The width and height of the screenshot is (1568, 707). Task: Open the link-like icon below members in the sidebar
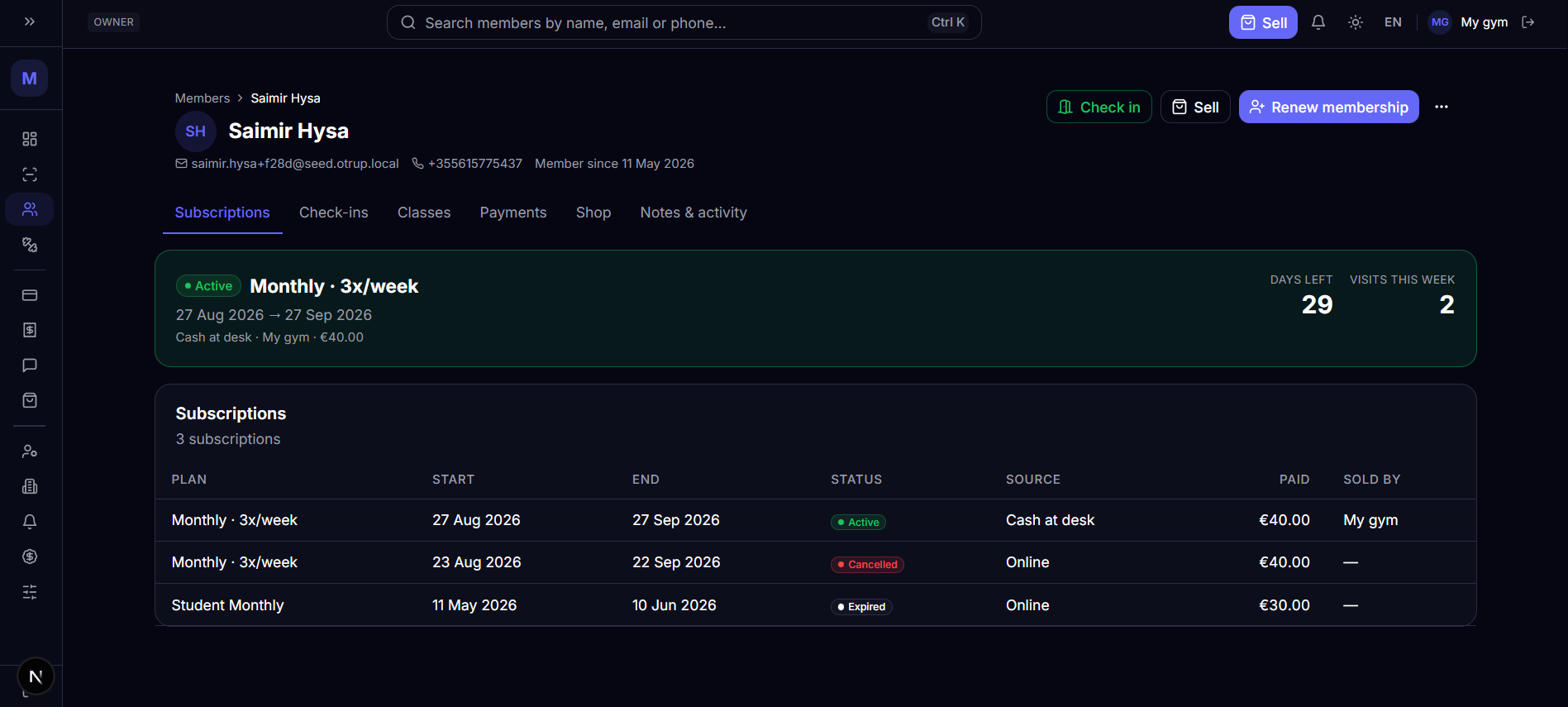click(x=30, y=245)
